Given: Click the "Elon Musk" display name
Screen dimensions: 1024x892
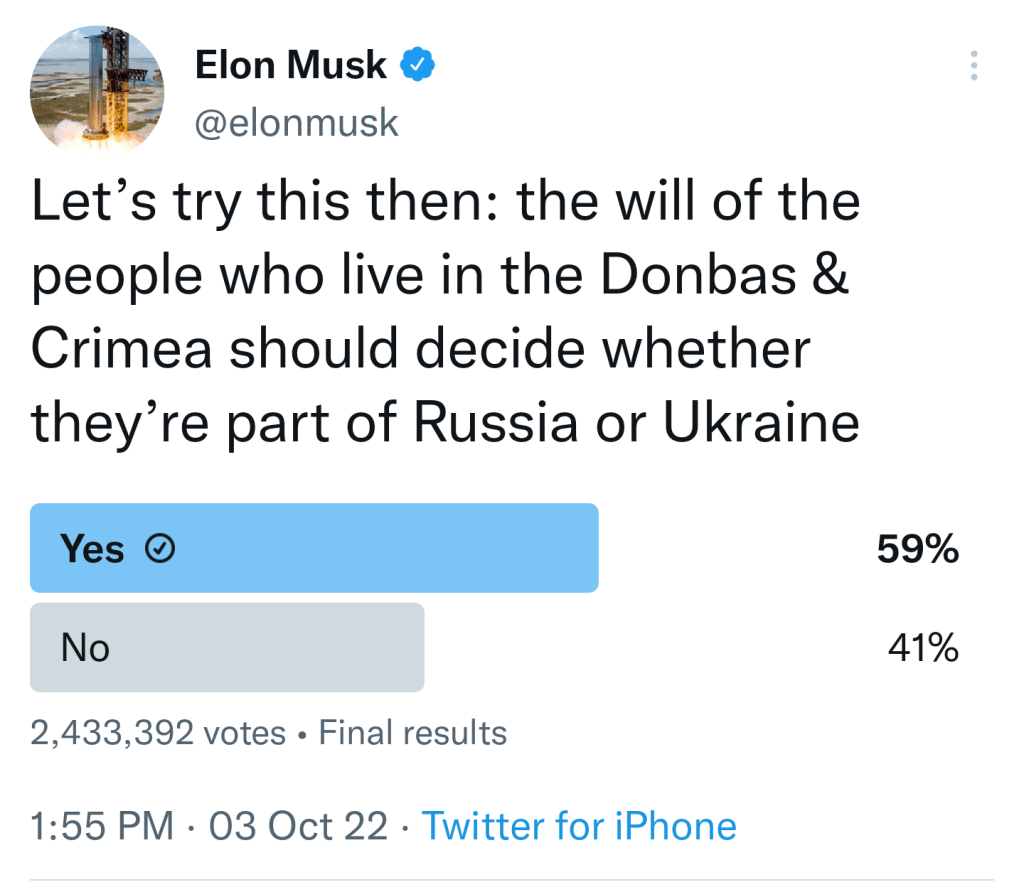Looking at the screenshot, I should [290, 66].
